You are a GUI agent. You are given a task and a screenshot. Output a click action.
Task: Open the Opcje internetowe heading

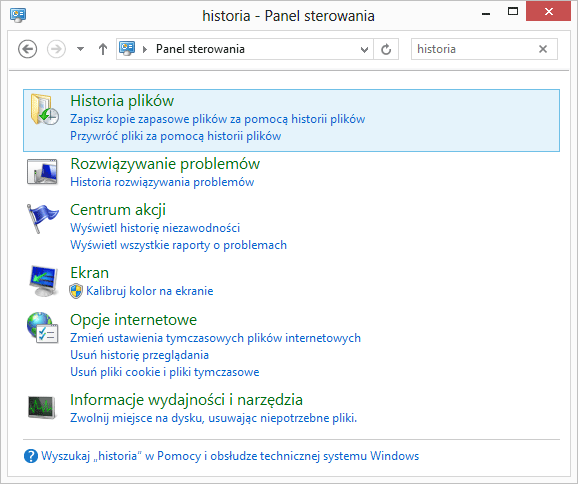133,320
